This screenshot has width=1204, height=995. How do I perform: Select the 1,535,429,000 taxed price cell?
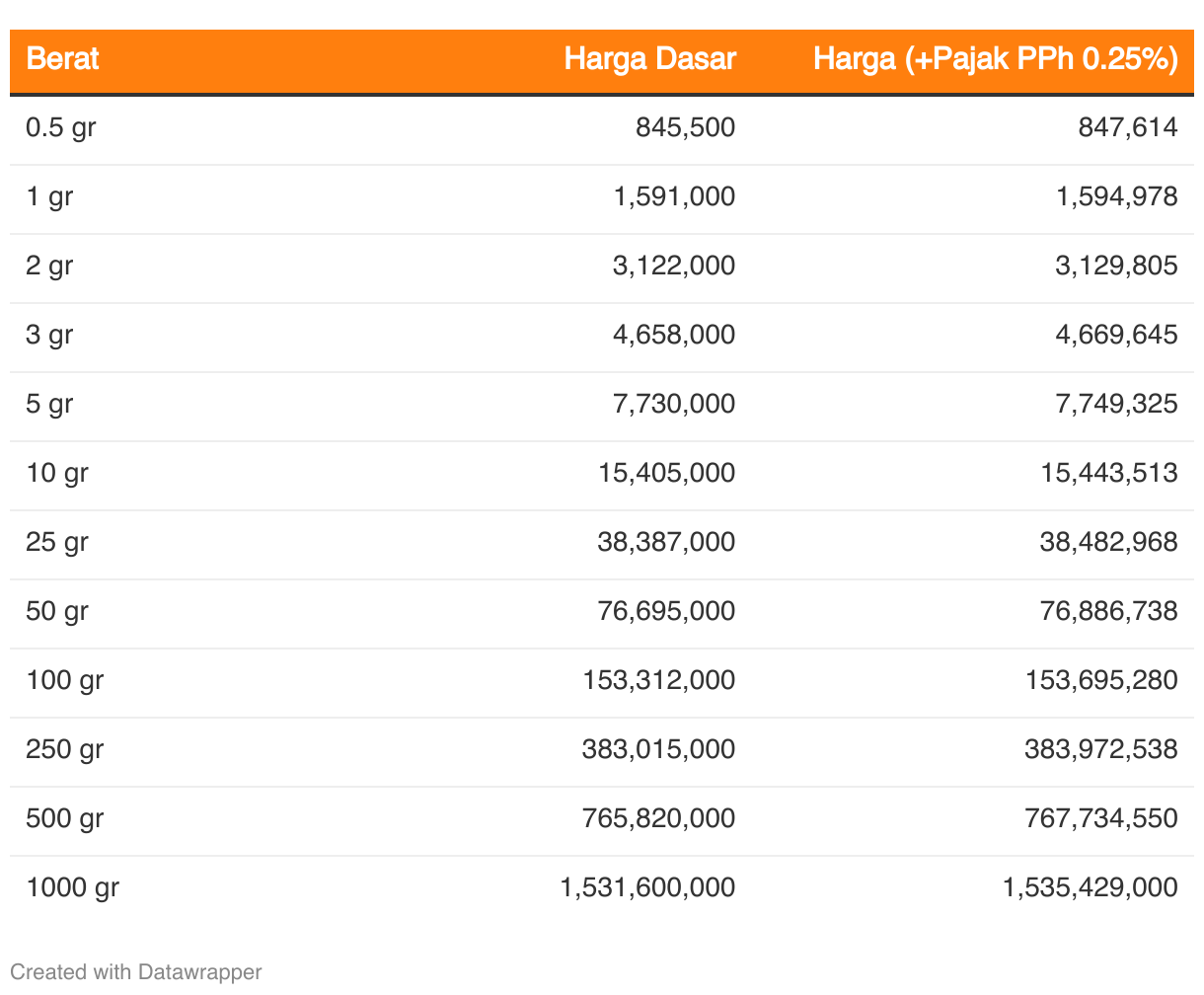[x=1091, y=887]
